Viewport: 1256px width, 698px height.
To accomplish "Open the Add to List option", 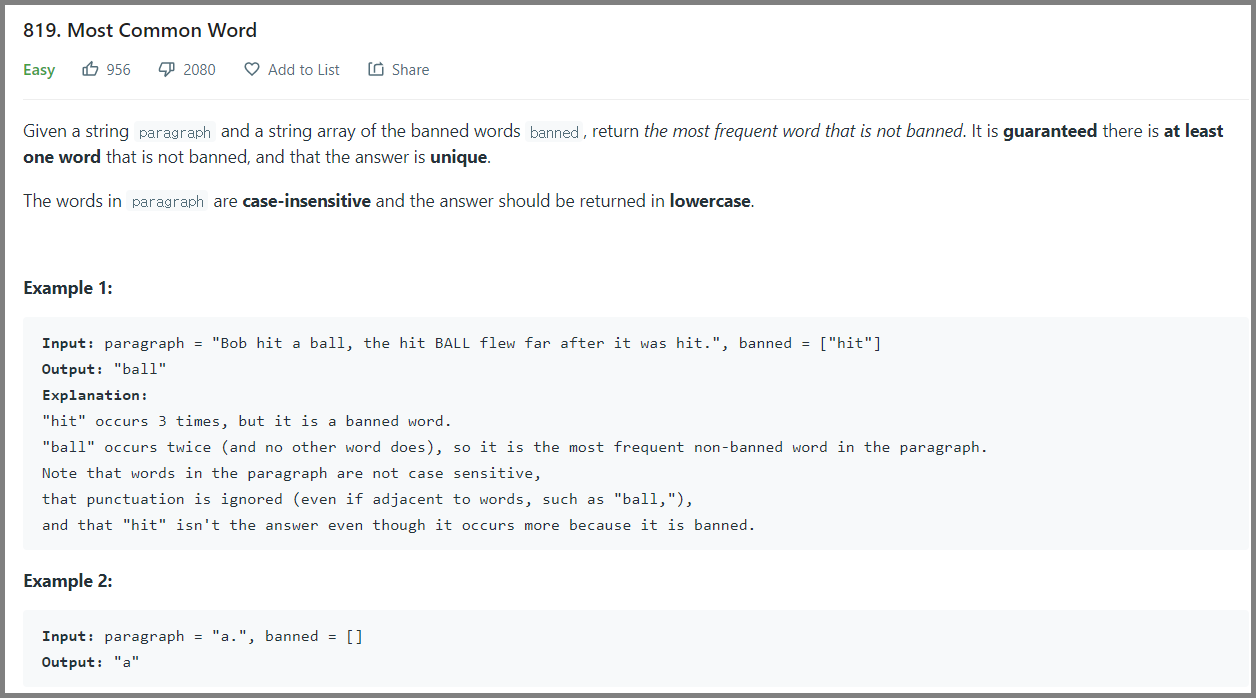I will 292,70.
